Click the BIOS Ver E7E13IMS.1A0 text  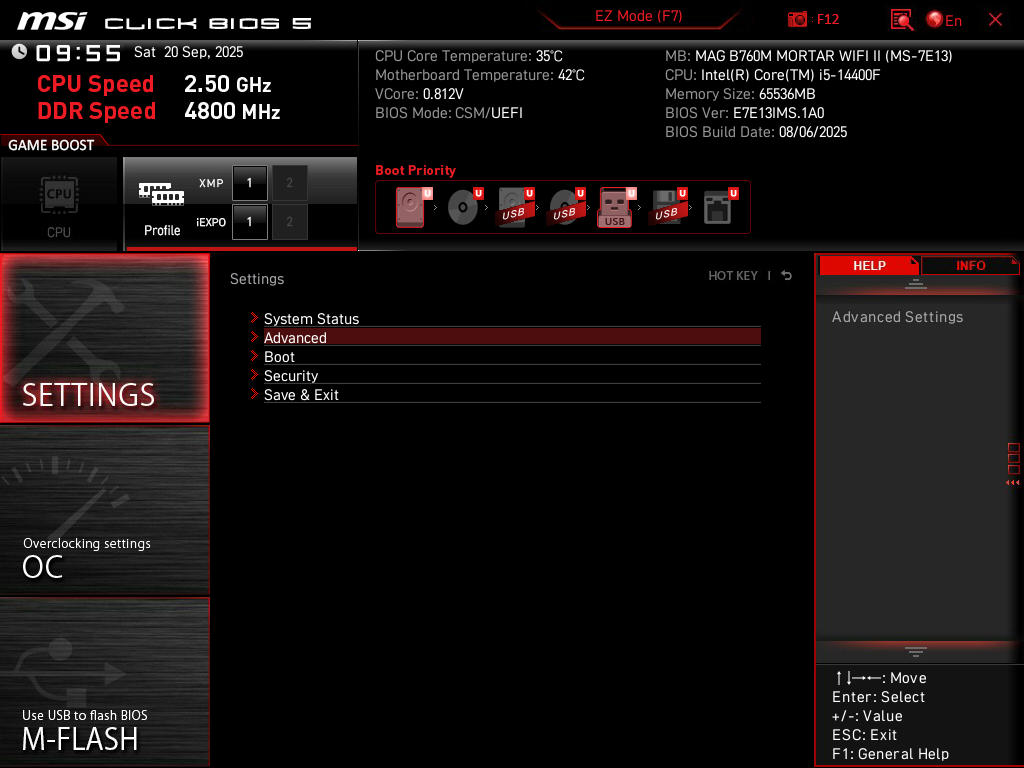pos(744,113)
